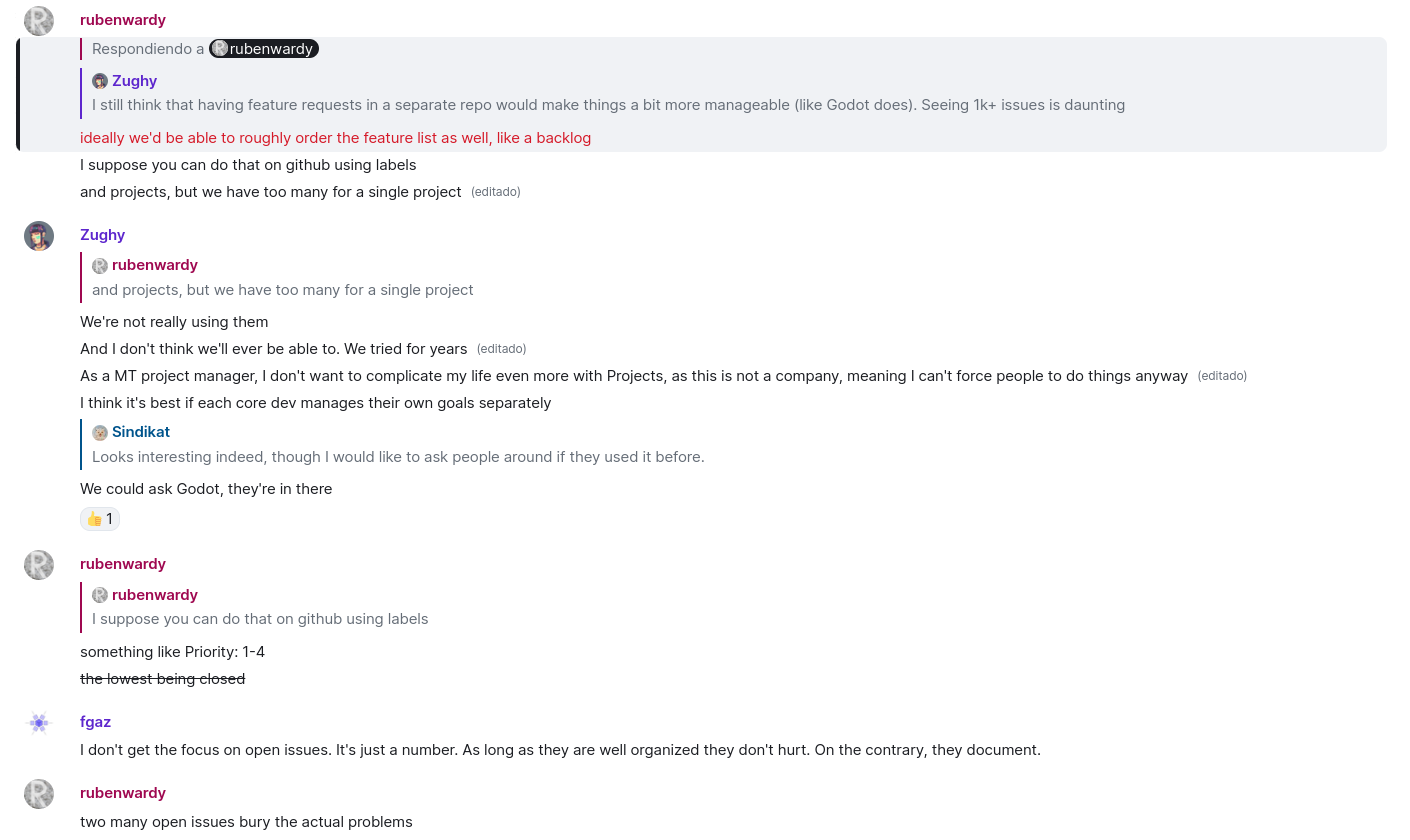Click small rubenwardy avatar quoting 'and projects, but'
The width and height of the screenshot is (1410, 840).
tap(100, 266)
